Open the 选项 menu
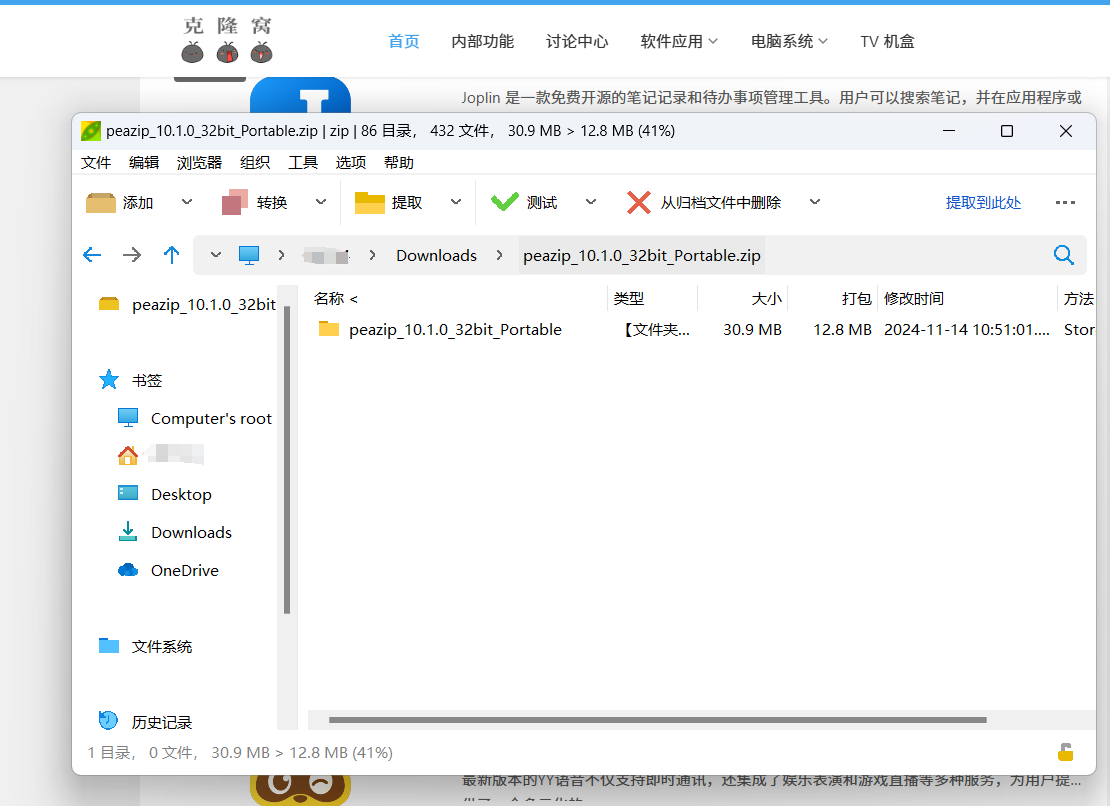The image size is (1110, 806). tap(350, 163)
